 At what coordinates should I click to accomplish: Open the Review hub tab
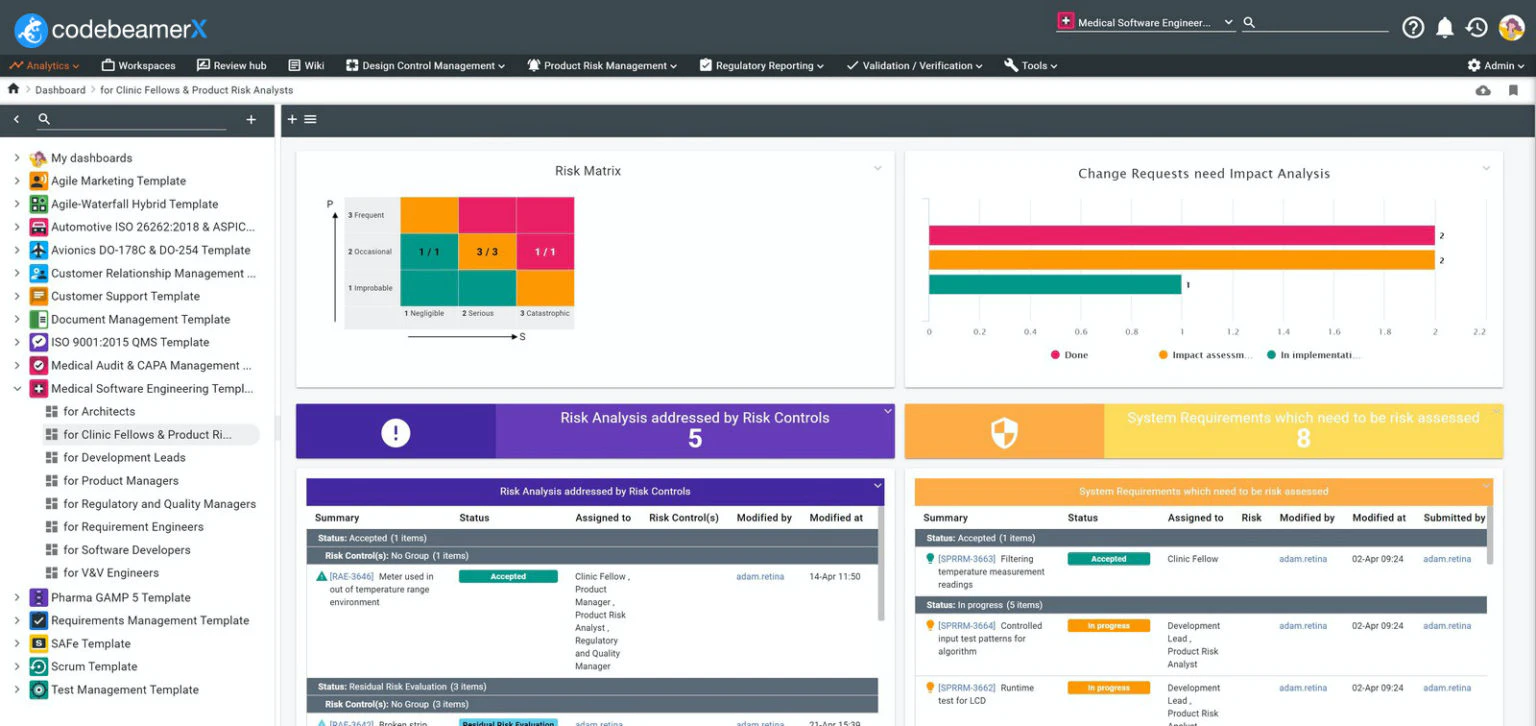pyautogui.click(x=231, y=66)
